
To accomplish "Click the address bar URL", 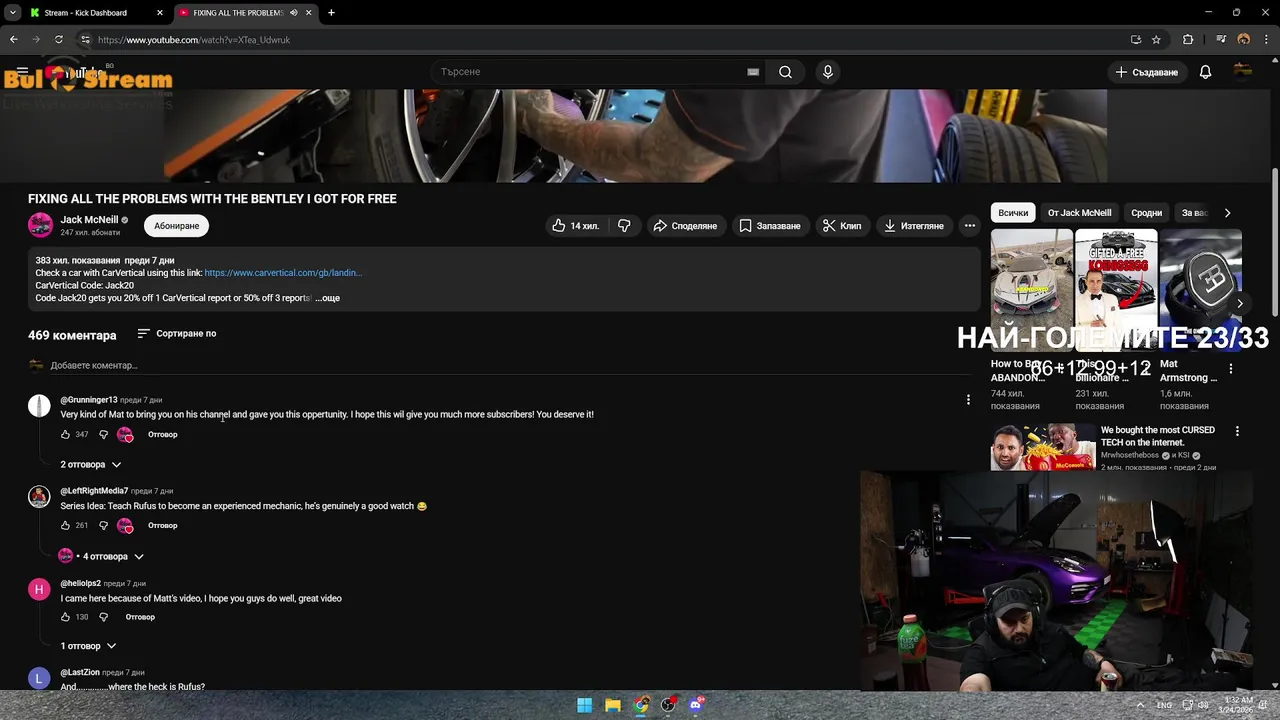I will coord(194,40).
